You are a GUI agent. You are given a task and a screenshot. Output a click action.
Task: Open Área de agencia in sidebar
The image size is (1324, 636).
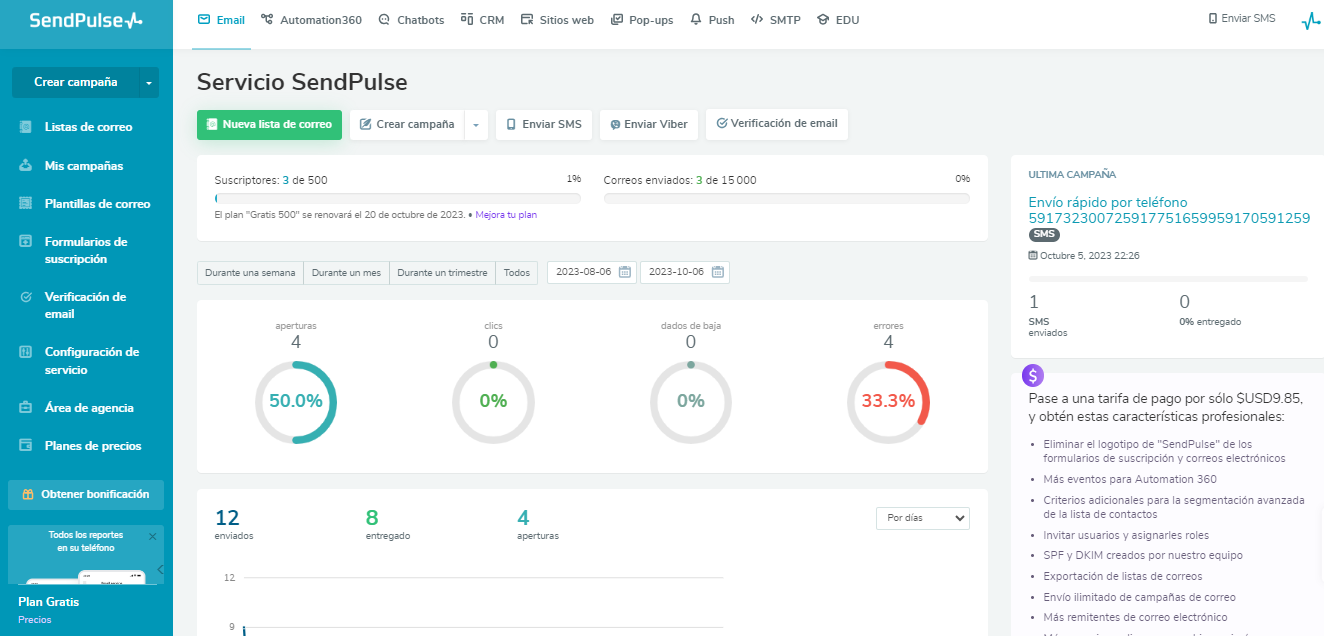click(x=89, y=408)
